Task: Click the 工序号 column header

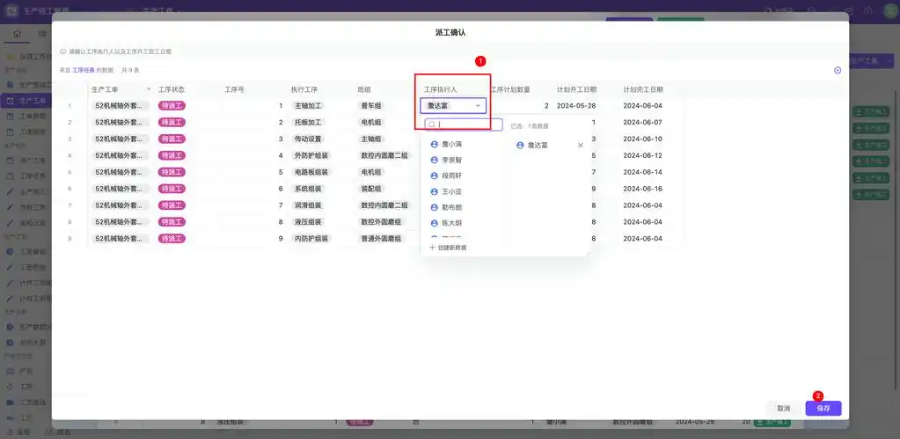Action: [234, 90]
